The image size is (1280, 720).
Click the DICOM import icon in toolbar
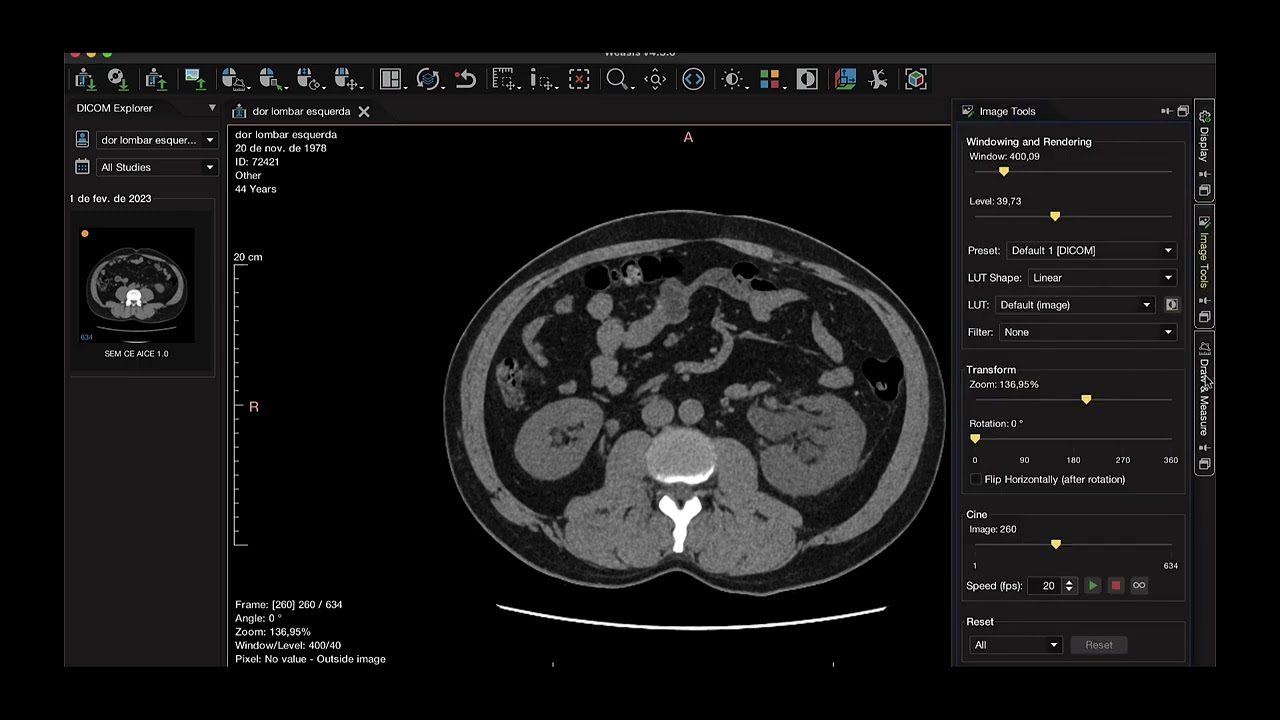click(x=84, y=79)
